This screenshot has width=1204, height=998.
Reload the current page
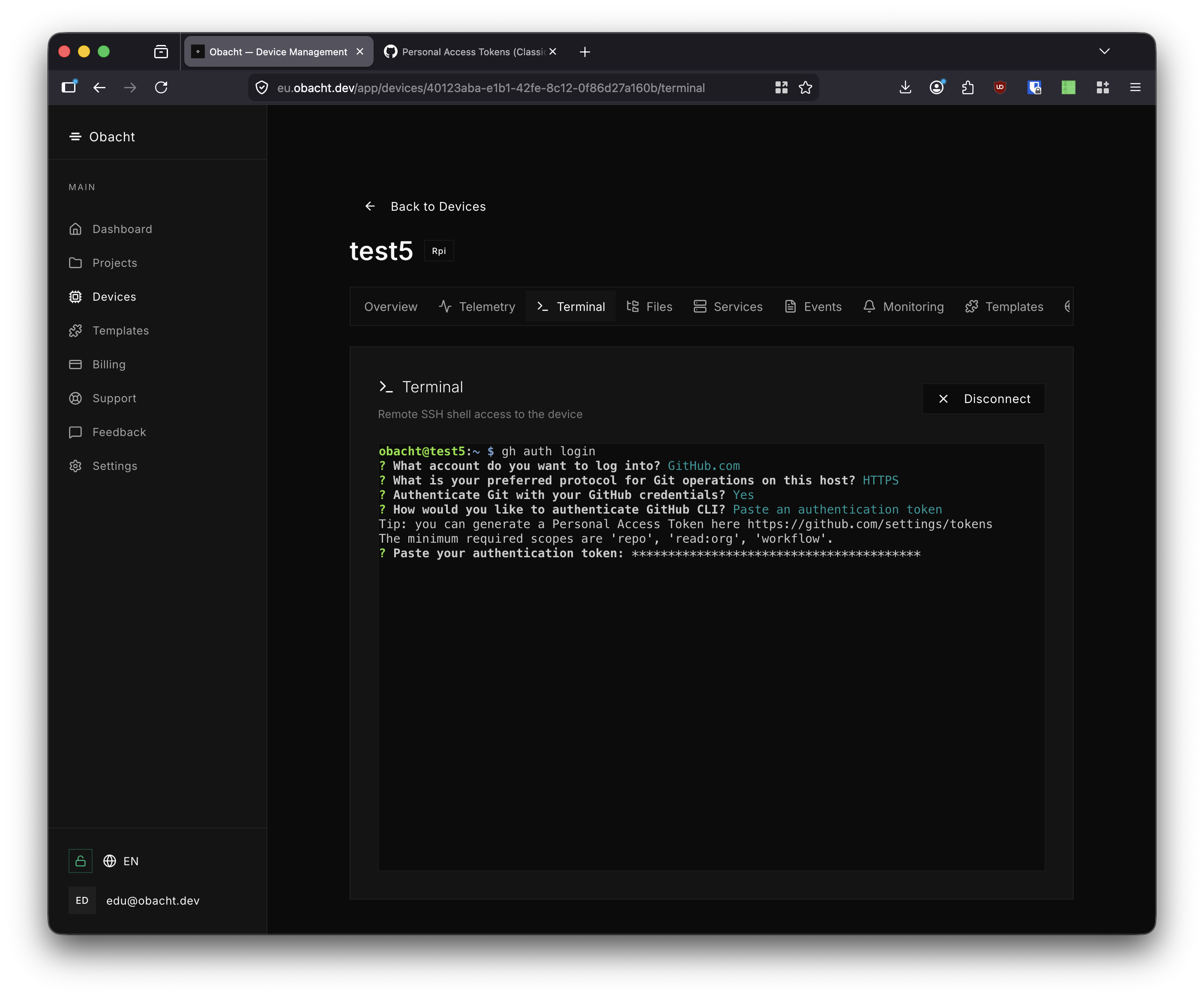tap(161, 87)
